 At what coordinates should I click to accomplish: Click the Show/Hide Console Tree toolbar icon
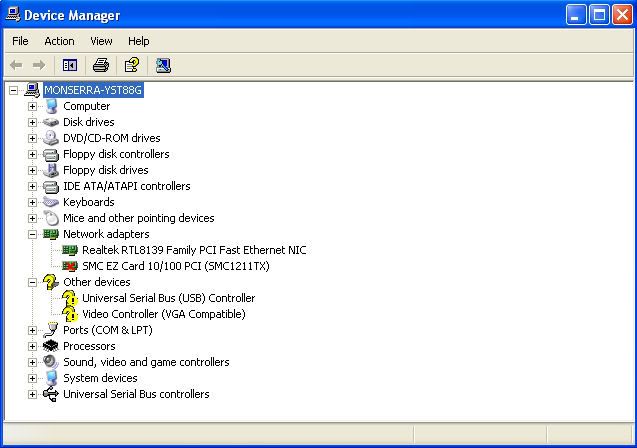point(70,65)
